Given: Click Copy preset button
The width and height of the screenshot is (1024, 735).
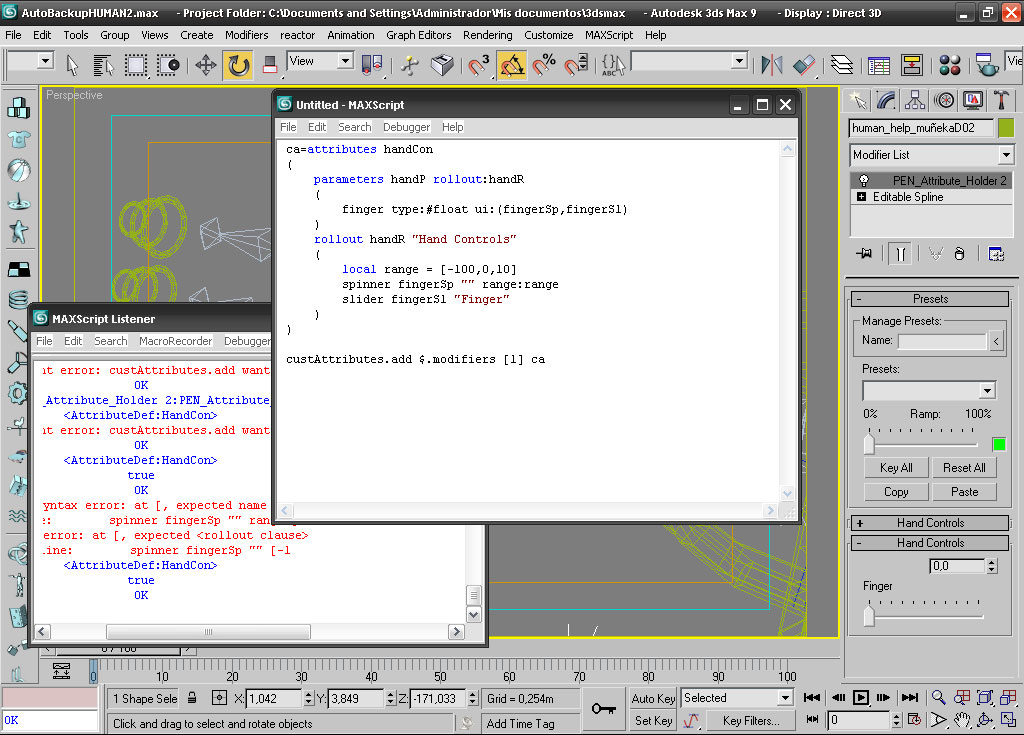Looking at the screenshot, I should point(896,492).
